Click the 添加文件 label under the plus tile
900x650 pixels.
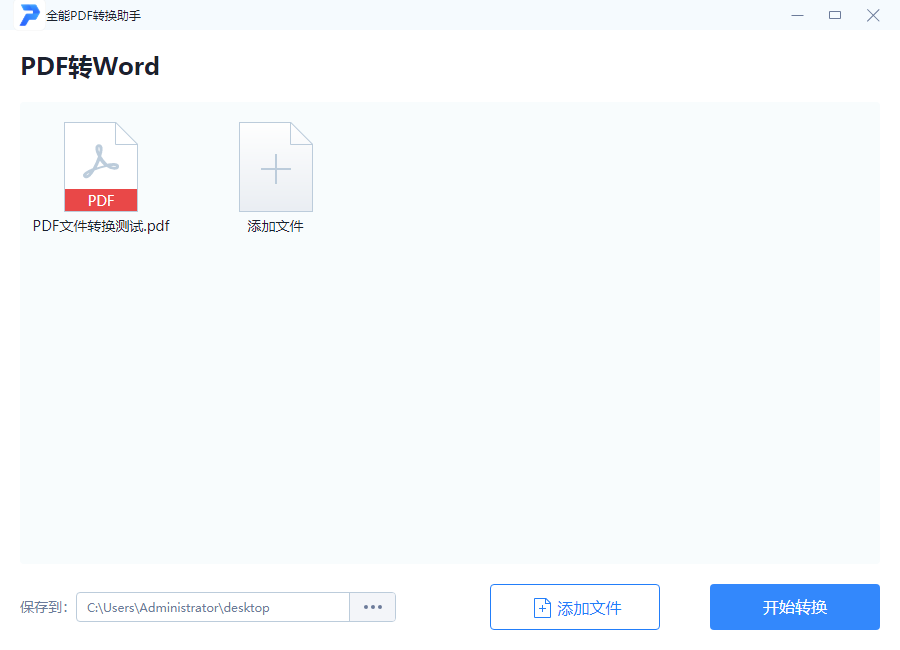pyautogui.click(x=275, y=226)
